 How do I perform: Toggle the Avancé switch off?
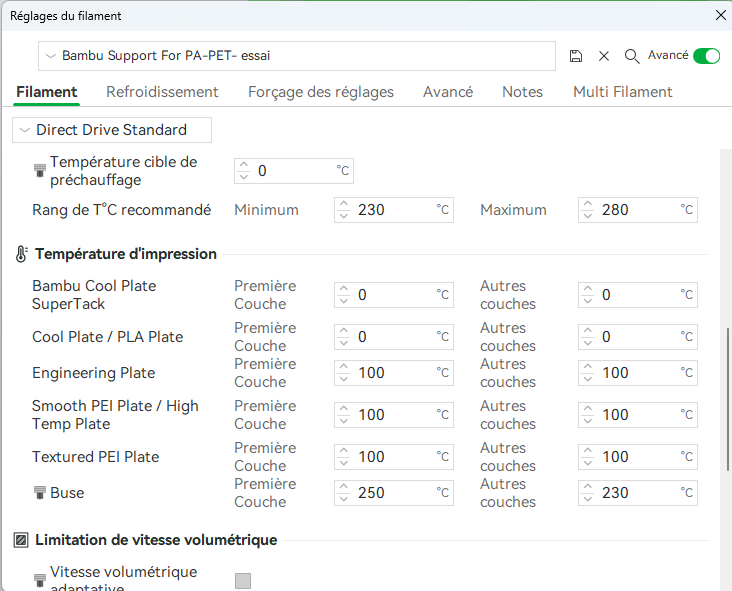706,56
